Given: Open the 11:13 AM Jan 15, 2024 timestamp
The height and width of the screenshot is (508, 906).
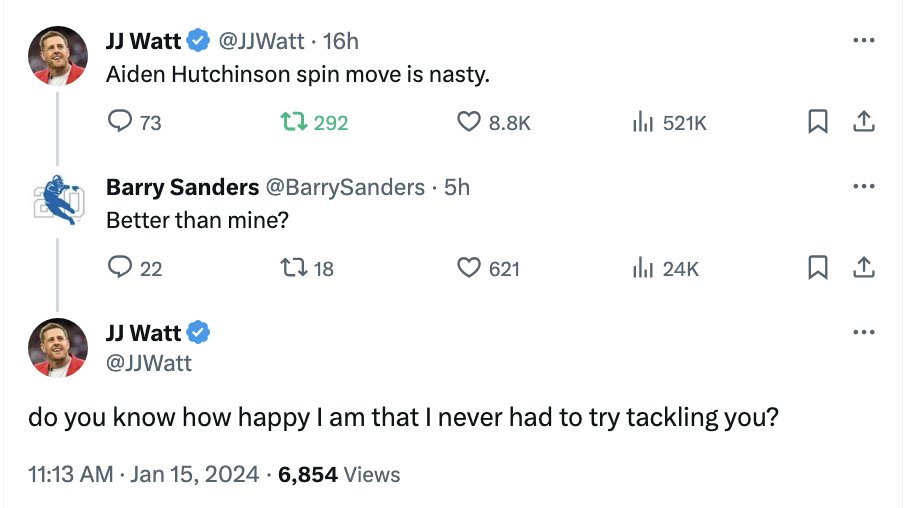Looking at the screenshot, I should pyautogui.click(x=143, y=474).
